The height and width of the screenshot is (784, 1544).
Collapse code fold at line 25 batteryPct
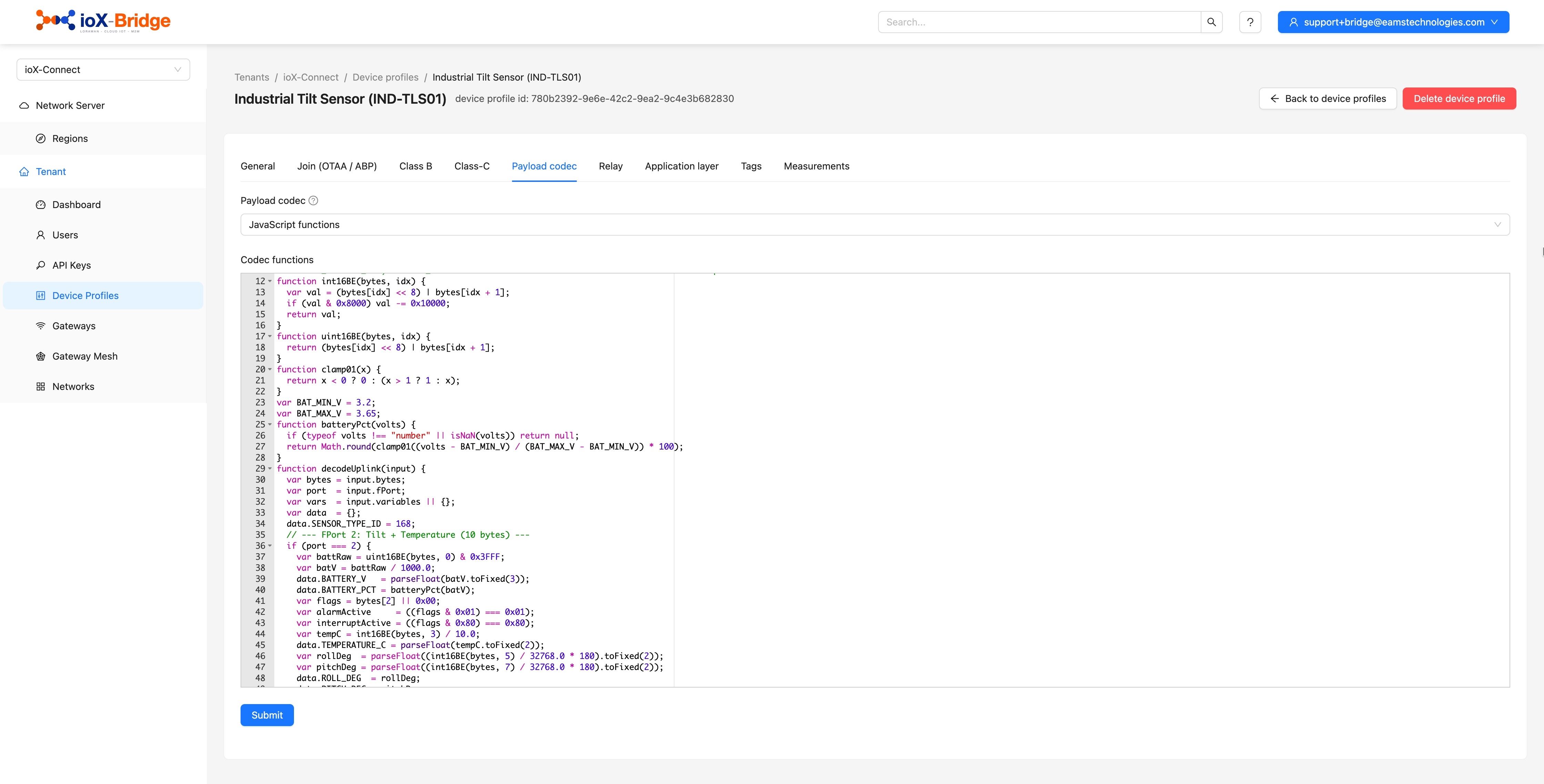(270, 425)
